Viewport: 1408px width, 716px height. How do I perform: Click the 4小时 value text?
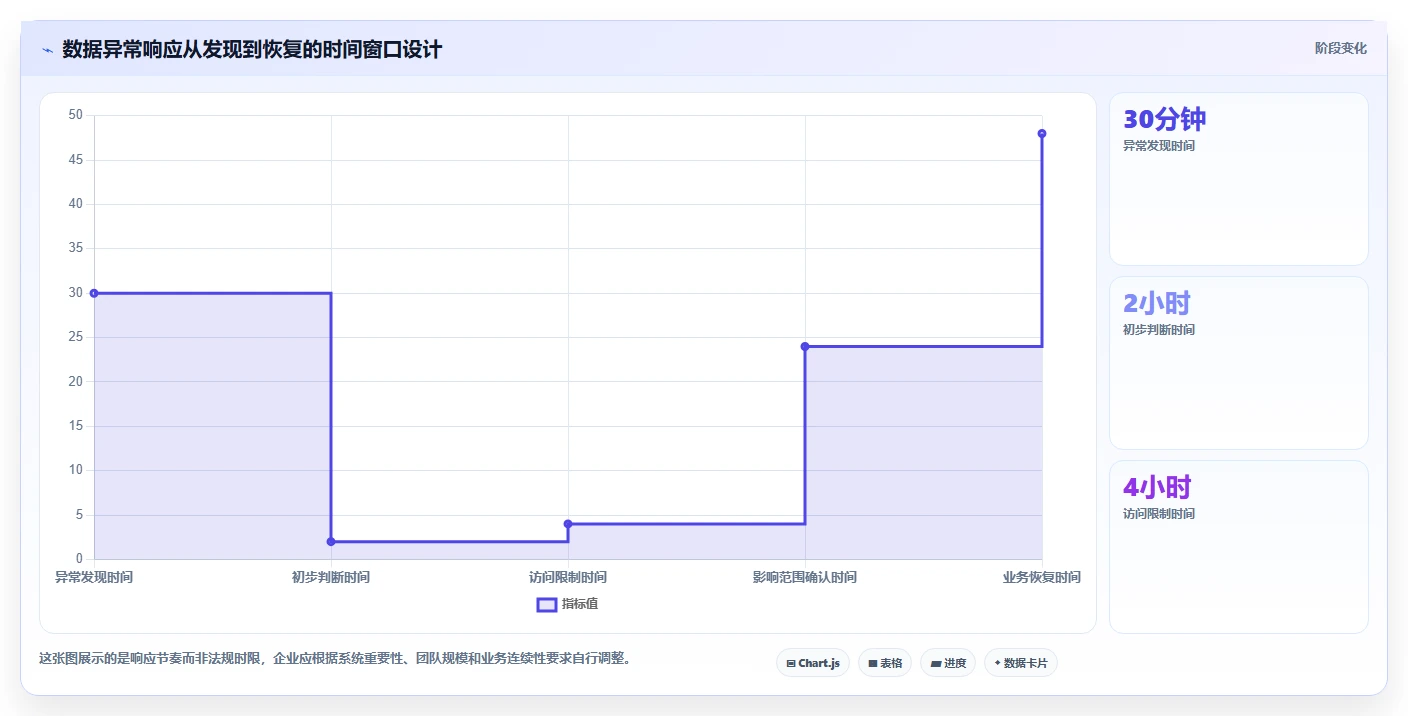click(x=1157, y=487)
